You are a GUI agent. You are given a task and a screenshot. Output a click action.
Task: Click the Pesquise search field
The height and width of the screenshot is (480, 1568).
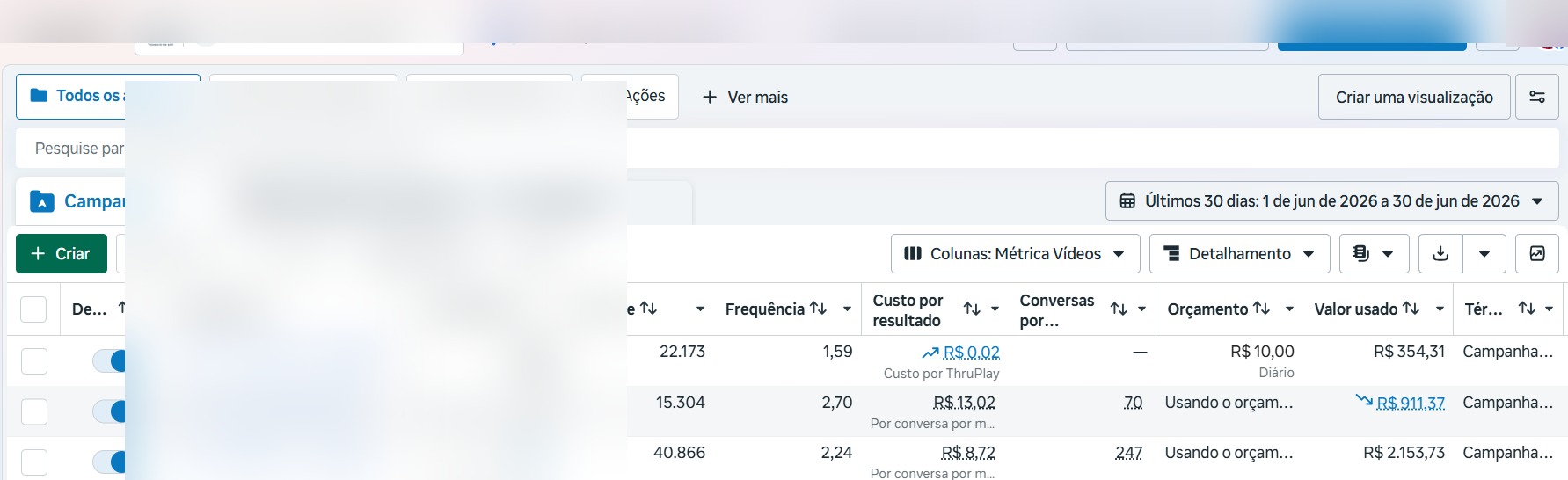[x=787, y=149]
